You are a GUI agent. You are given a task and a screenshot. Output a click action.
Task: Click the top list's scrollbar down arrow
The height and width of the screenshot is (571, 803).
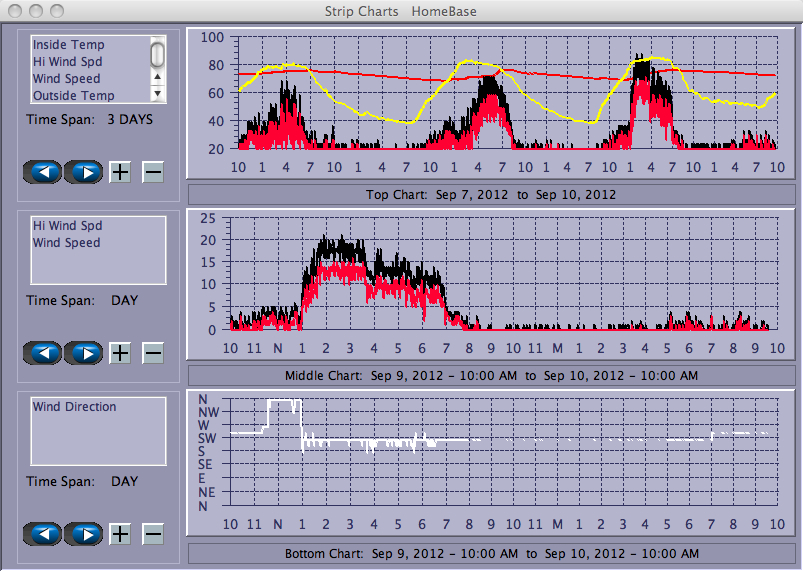pos(158,93)
